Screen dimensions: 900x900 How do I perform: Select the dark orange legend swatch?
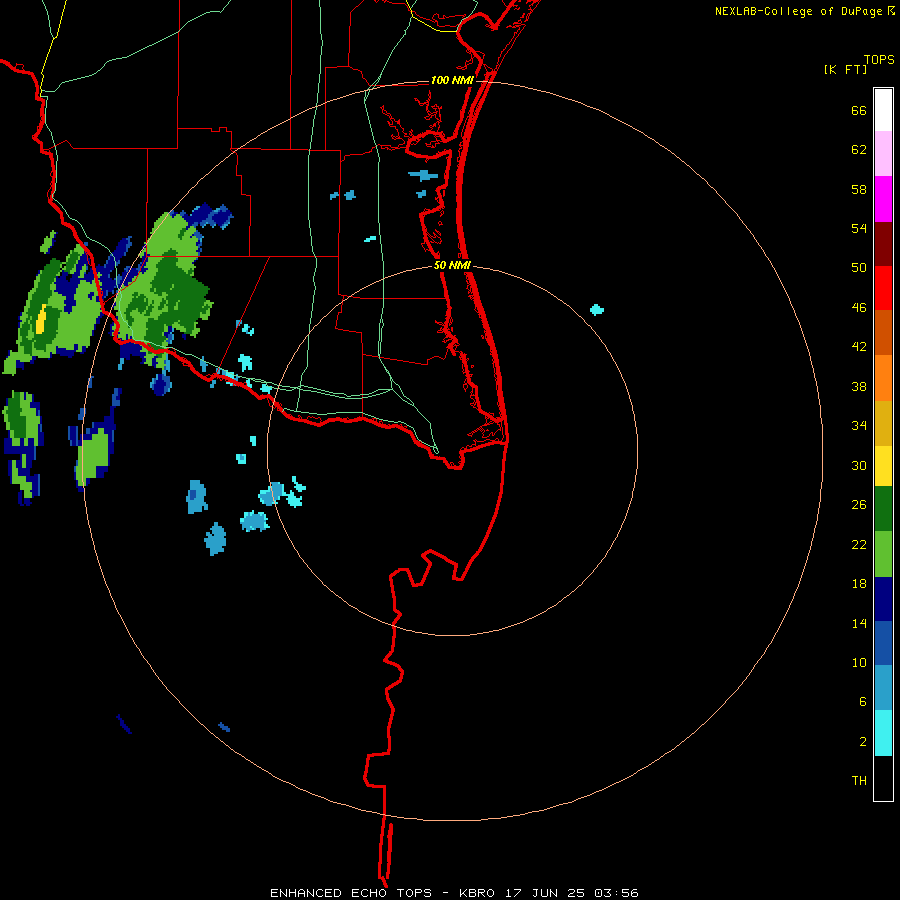(883, 332)
